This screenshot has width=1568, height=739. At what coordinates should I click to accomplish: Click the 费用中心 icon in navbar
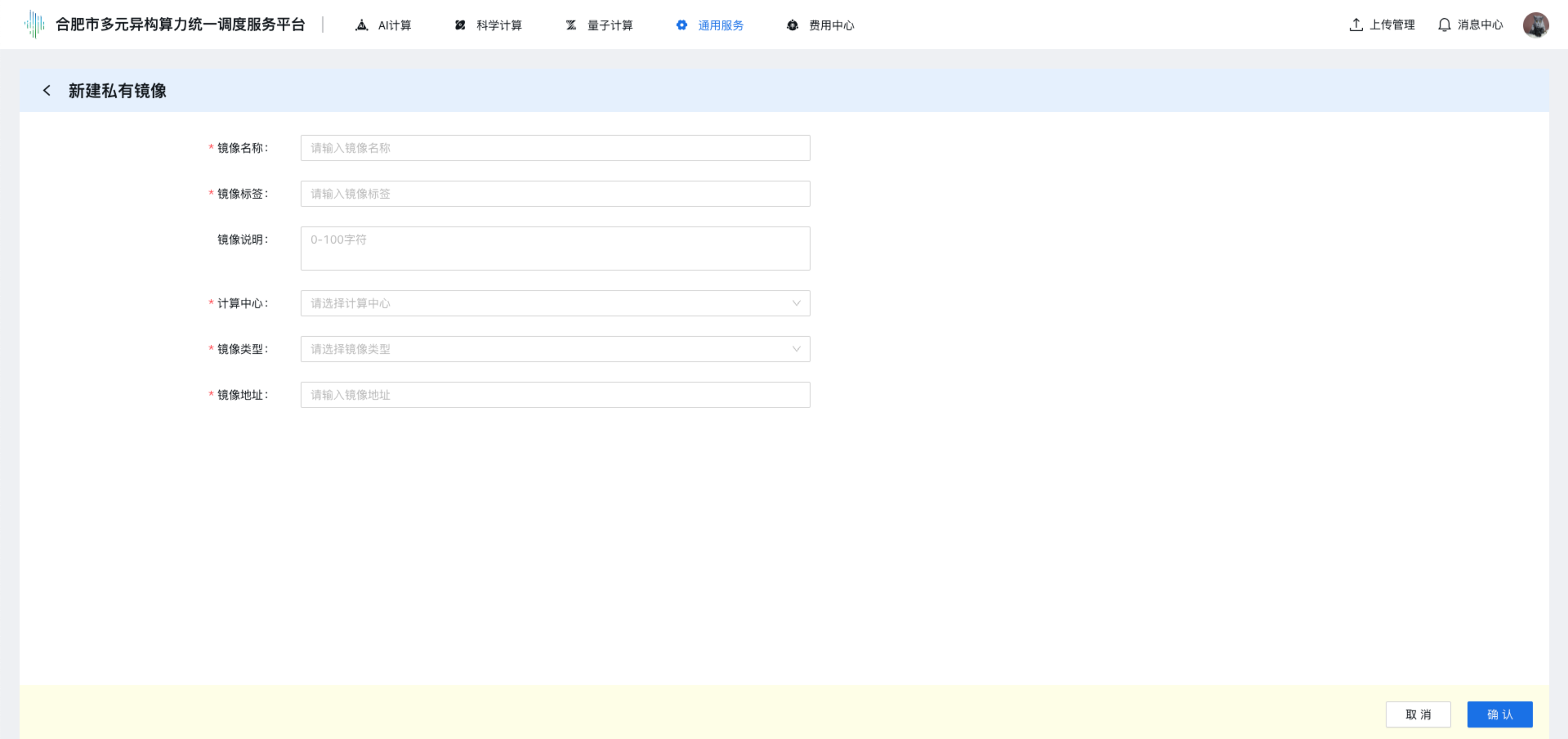pyautogui.click(x=793, y=25)
